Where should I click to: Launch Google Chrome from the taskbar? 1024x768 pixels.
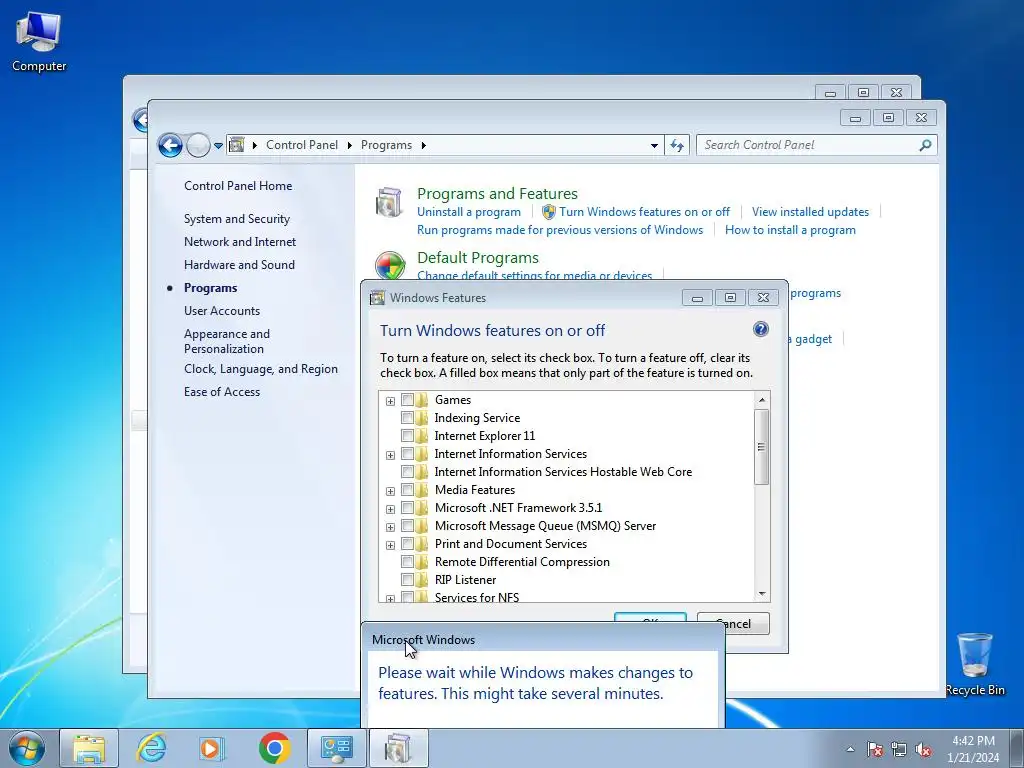click(x=274, y=748)
